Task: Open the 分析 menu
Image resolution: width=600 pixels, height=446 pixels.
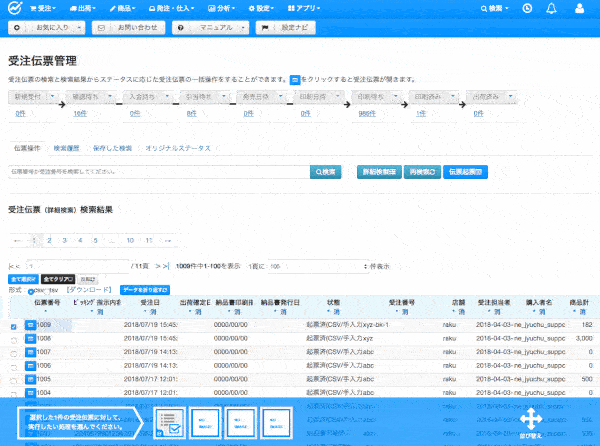Action: (x=221, y=8)
